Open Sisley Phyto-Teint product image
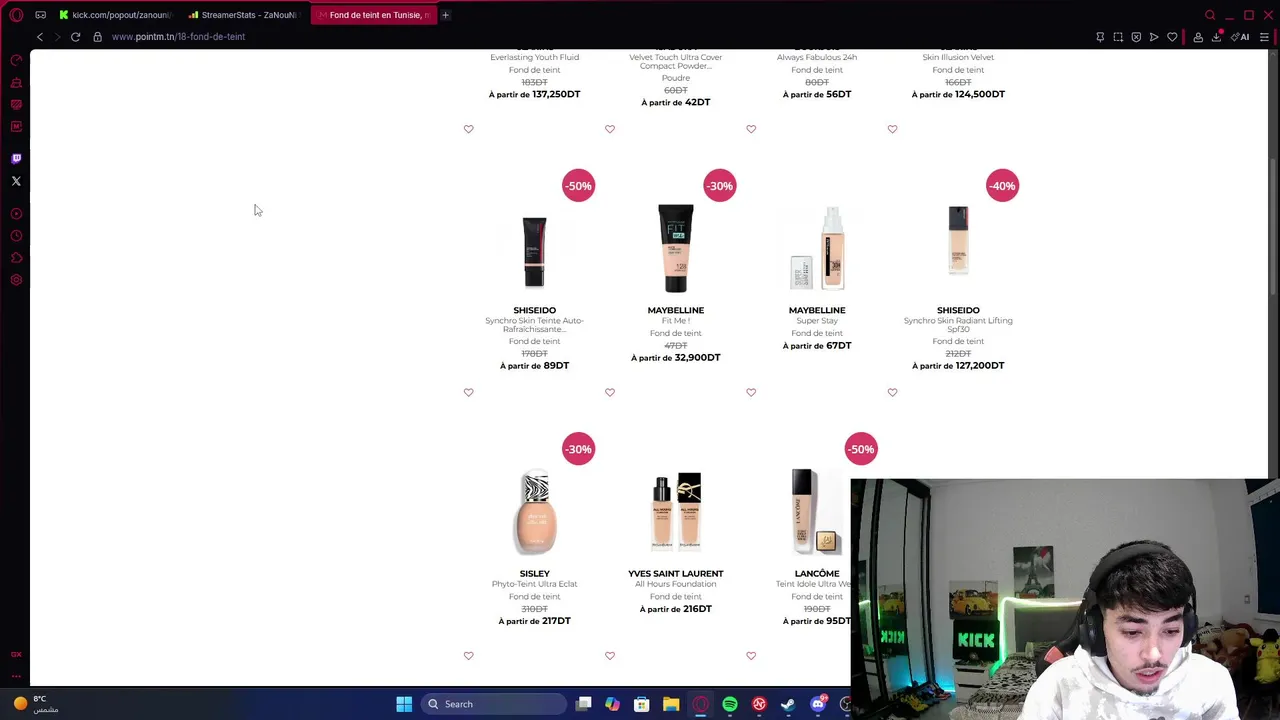 click(534, 511)
